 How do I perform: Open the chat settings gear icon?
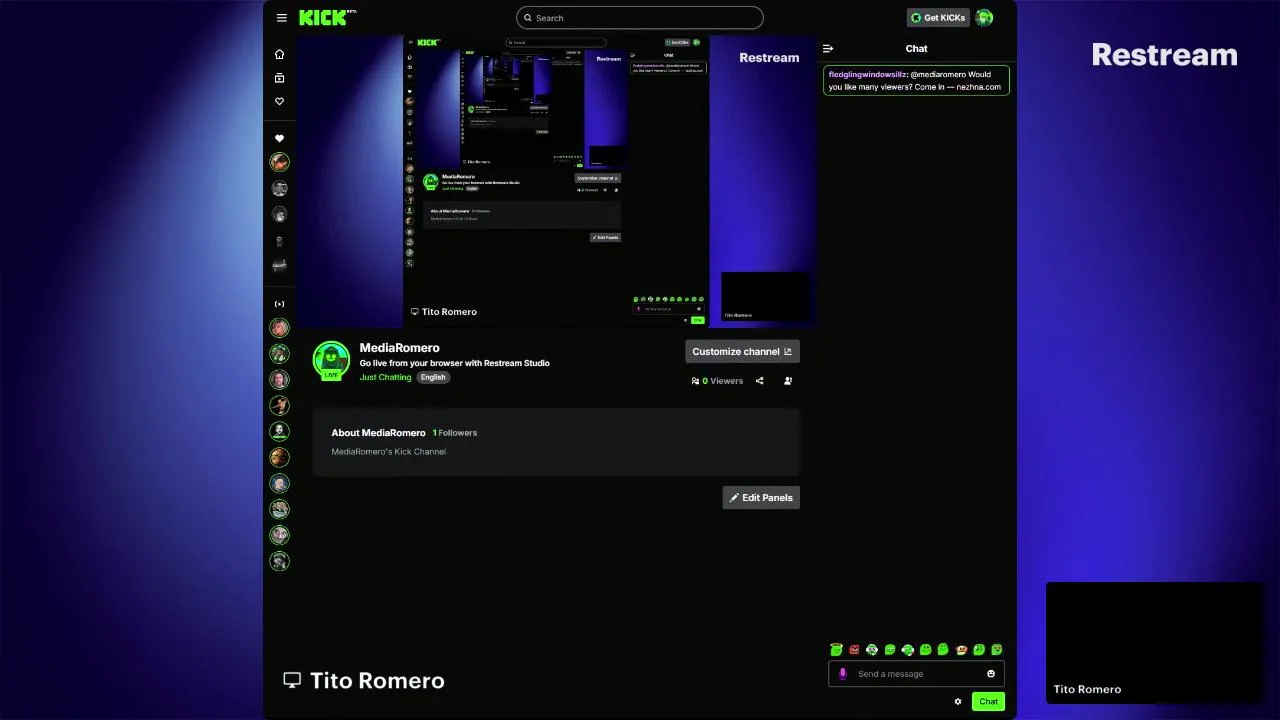(x=958, y=702)
